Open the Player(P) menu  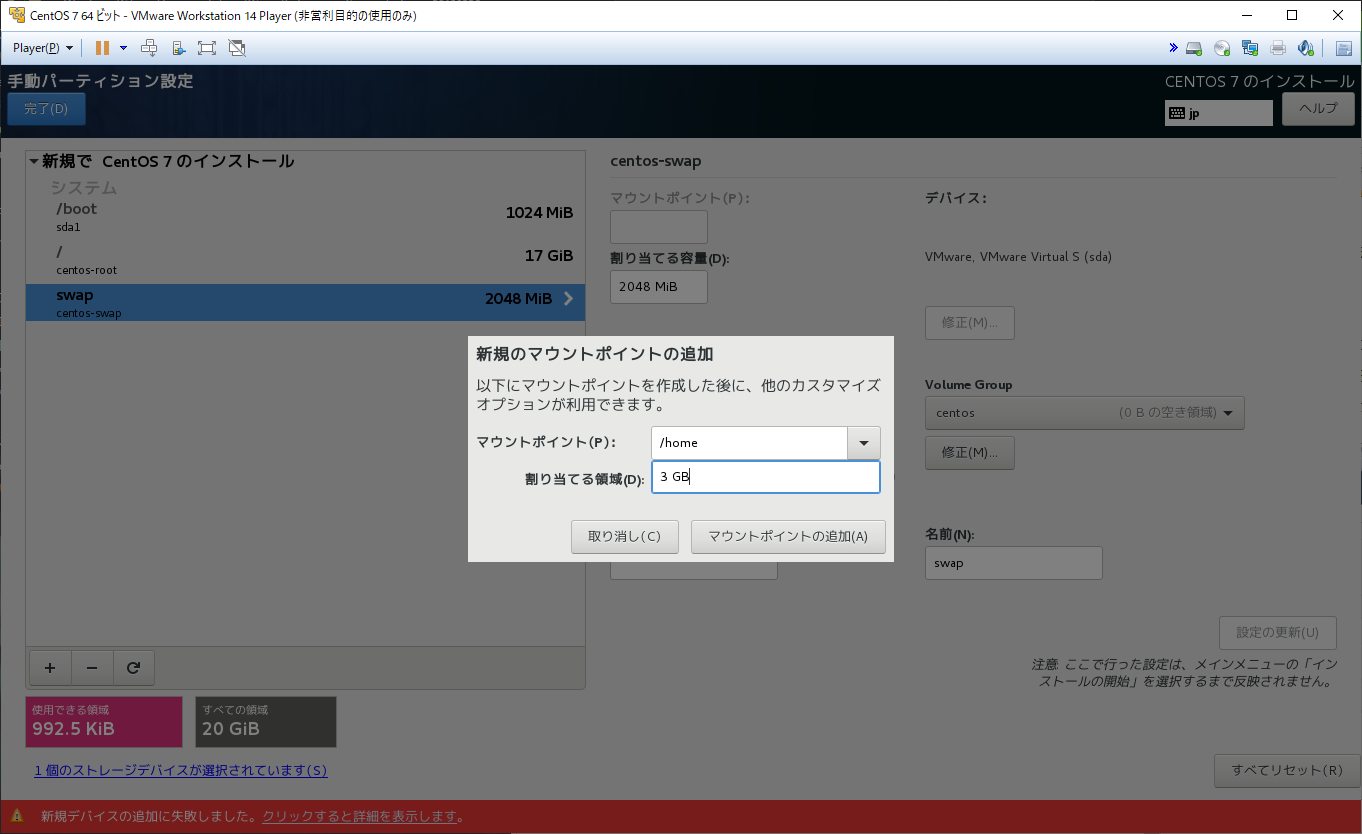click(x=43, y=48)
